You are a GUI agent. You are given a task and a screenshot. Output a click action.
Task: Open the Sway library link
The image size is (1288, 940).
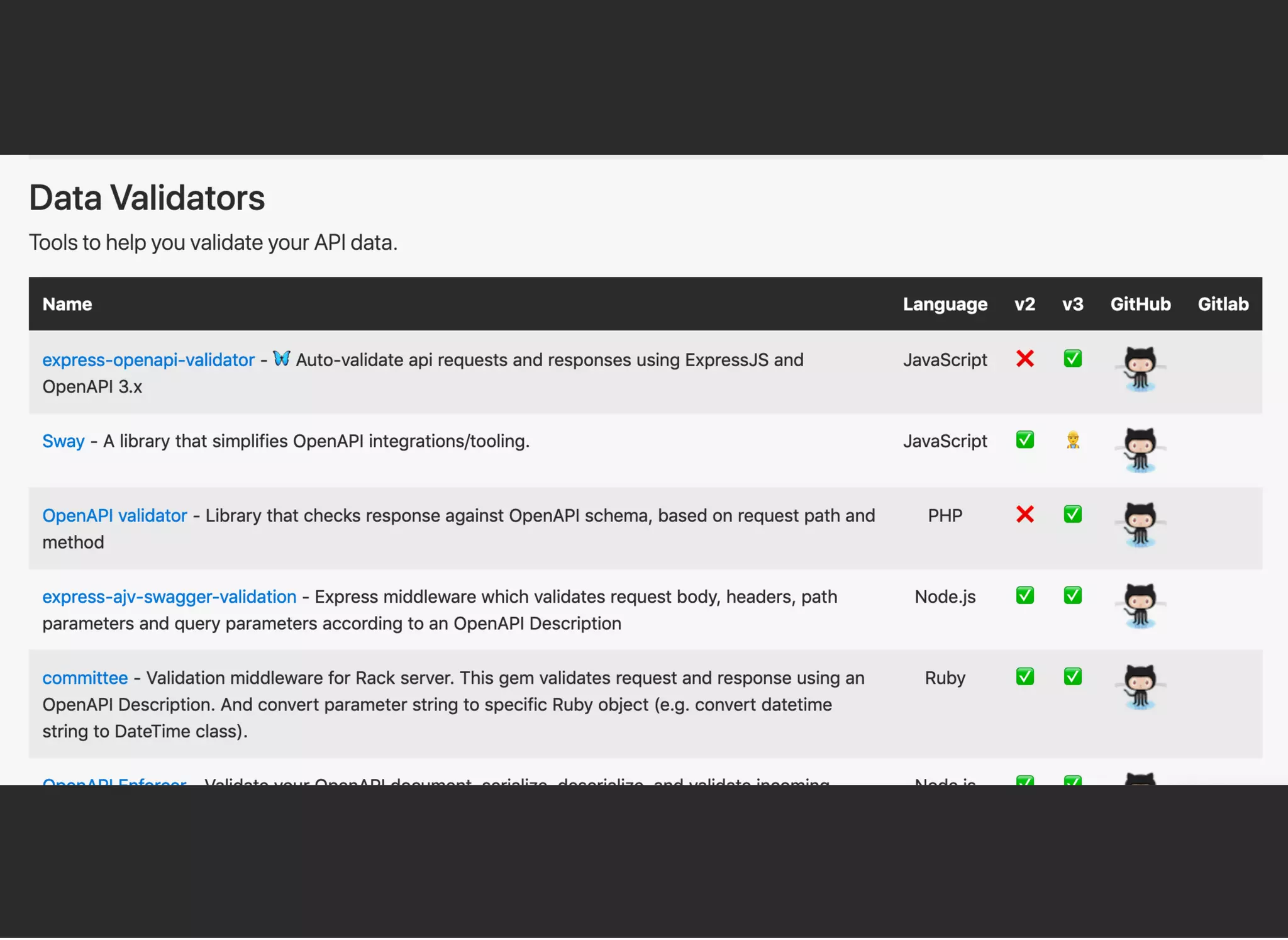coord(63,441)
